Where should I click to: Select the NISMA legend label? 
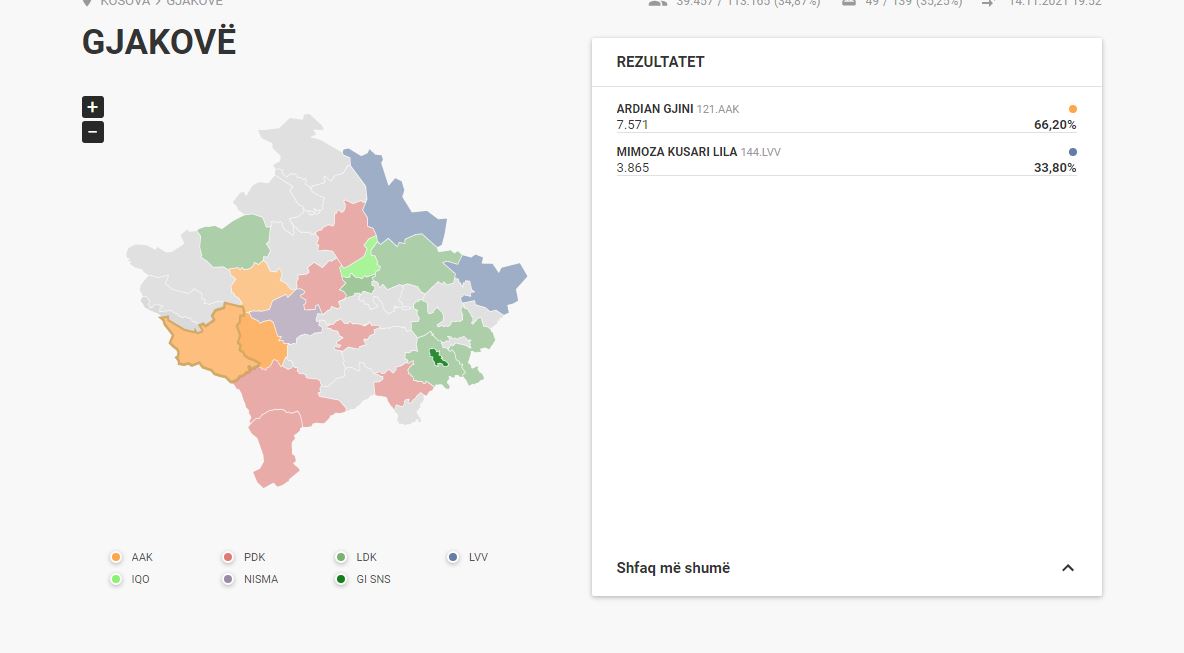261,579
